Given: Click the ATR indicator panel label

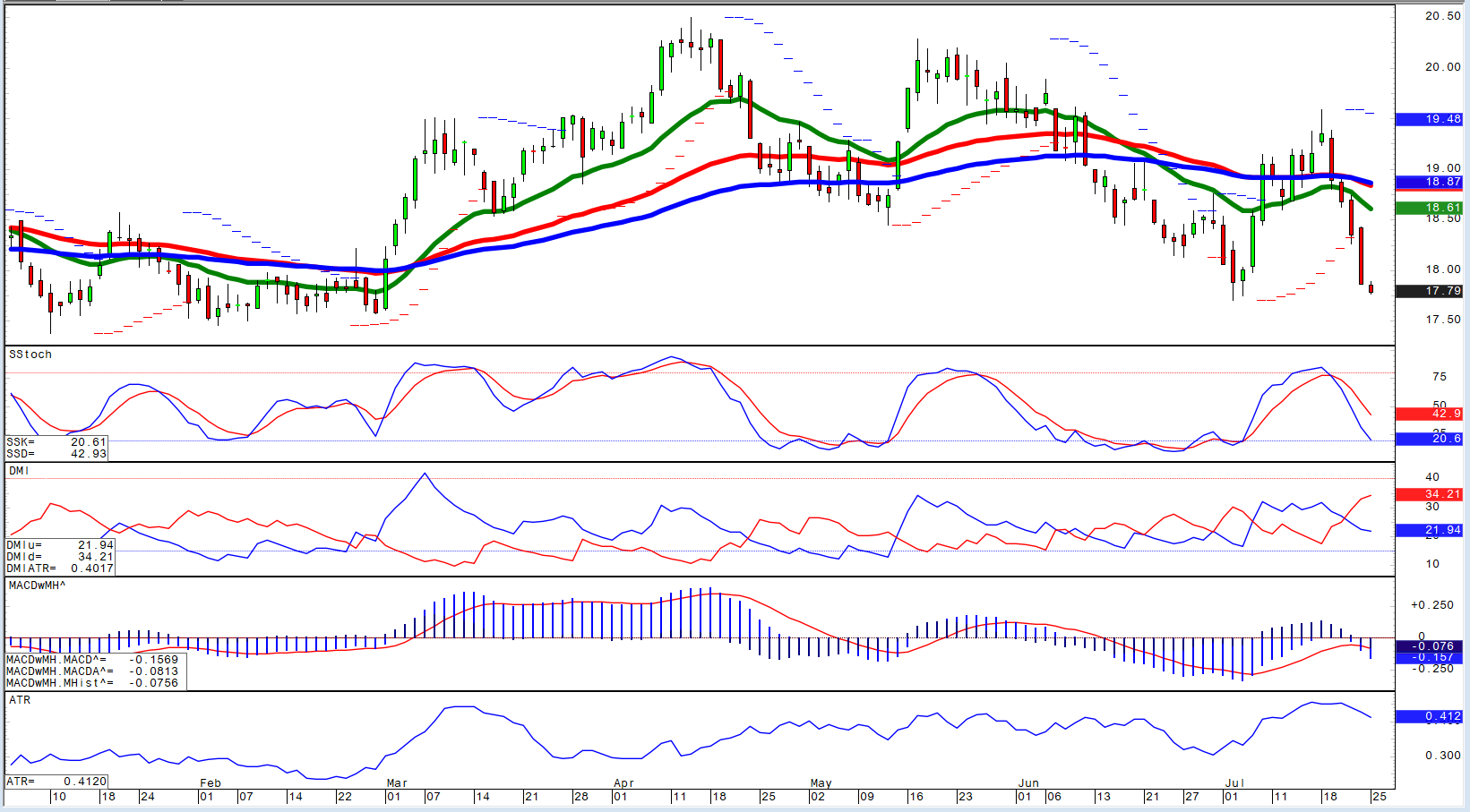Looking at the screenshot, I should [x=20, y=700].
